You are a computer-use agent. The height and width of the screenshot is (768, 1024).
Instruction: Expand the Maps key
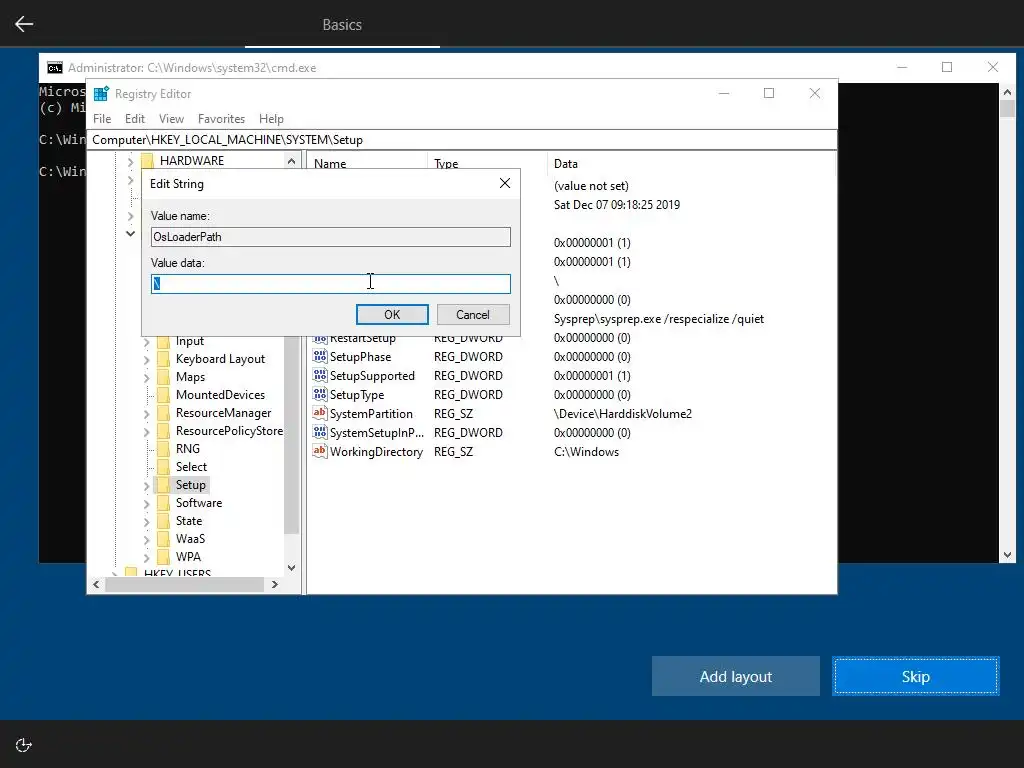146,377
